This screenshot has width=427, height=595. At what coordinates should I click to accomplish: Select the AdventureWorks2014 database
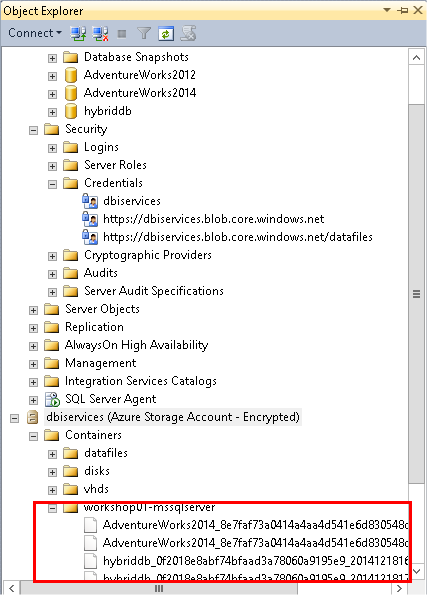point(140,93)
